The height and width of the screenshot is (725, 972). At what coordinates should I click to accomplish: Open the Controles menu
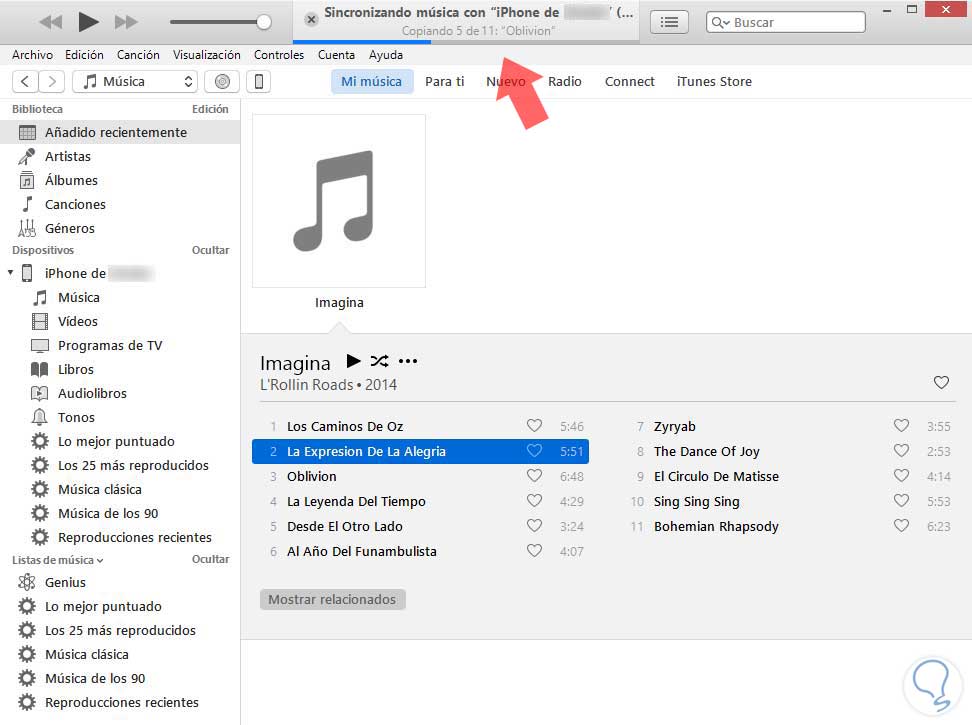(279, 55)
